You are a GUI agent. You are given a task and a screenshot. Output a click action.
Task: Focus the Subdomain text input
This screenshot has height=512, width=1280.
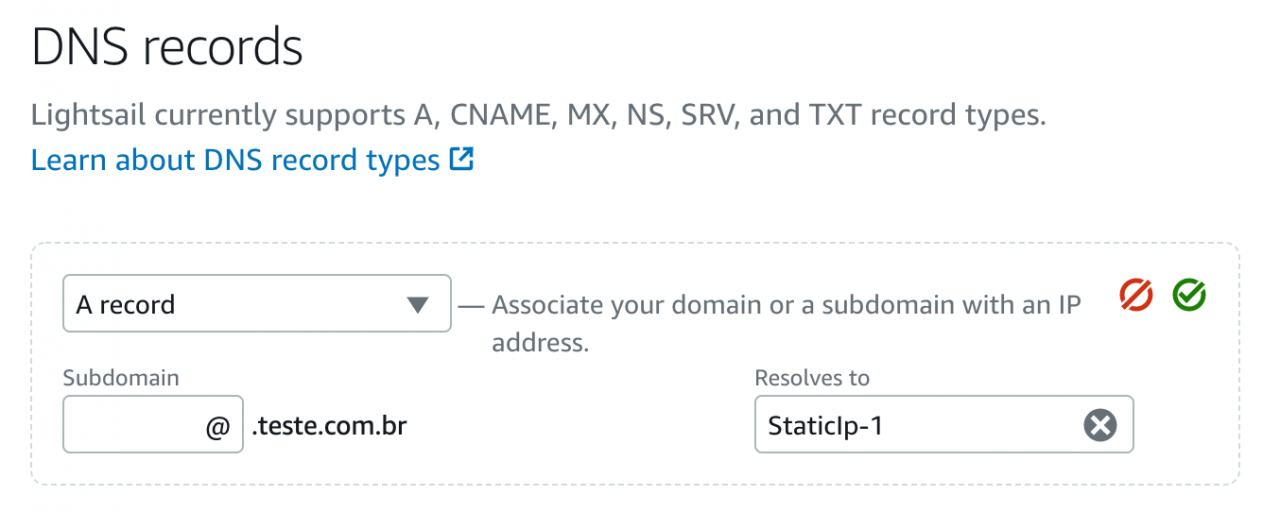coord(153,425)
